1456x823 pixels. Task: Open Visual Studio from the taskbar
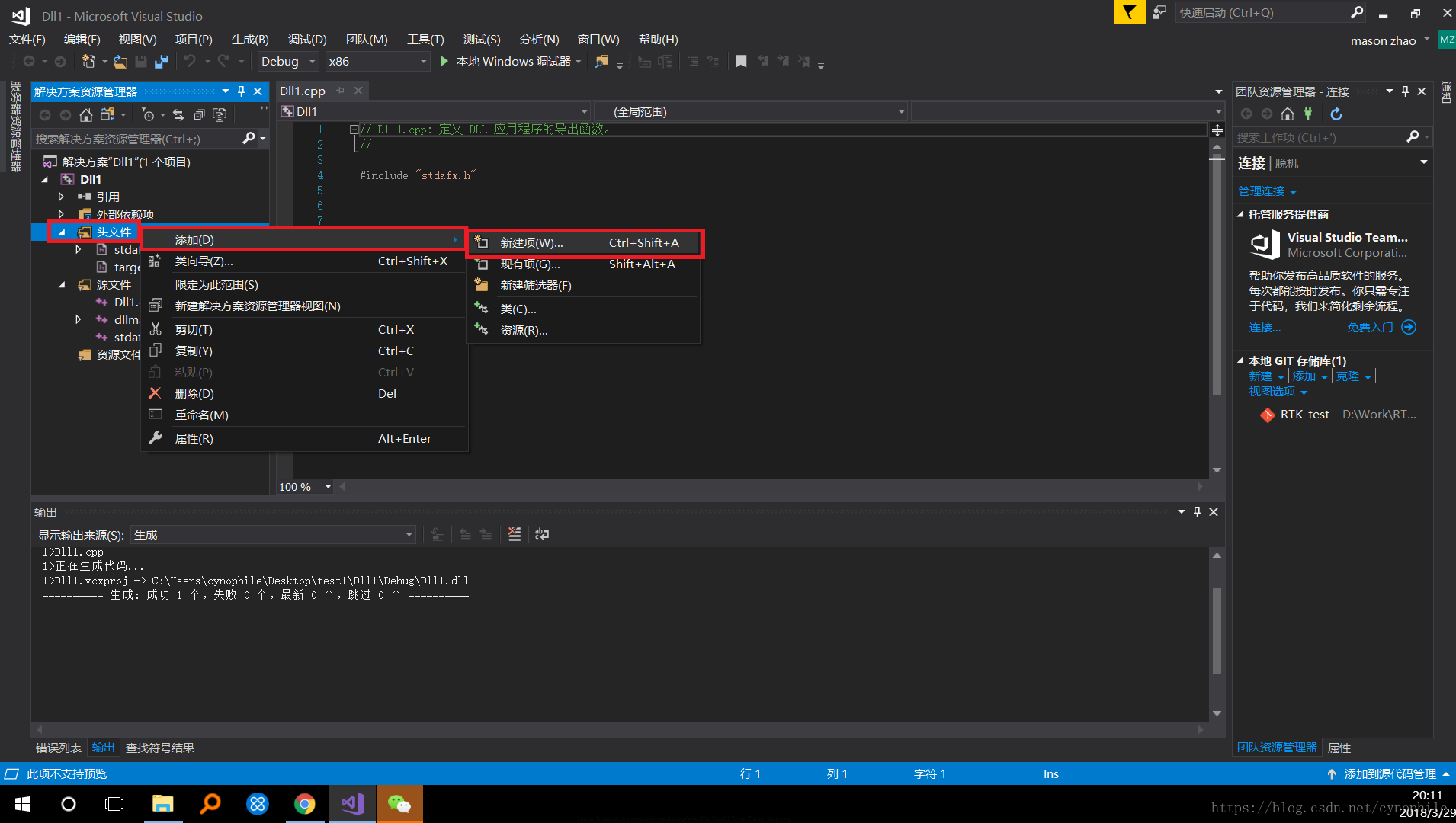[352, 803]
